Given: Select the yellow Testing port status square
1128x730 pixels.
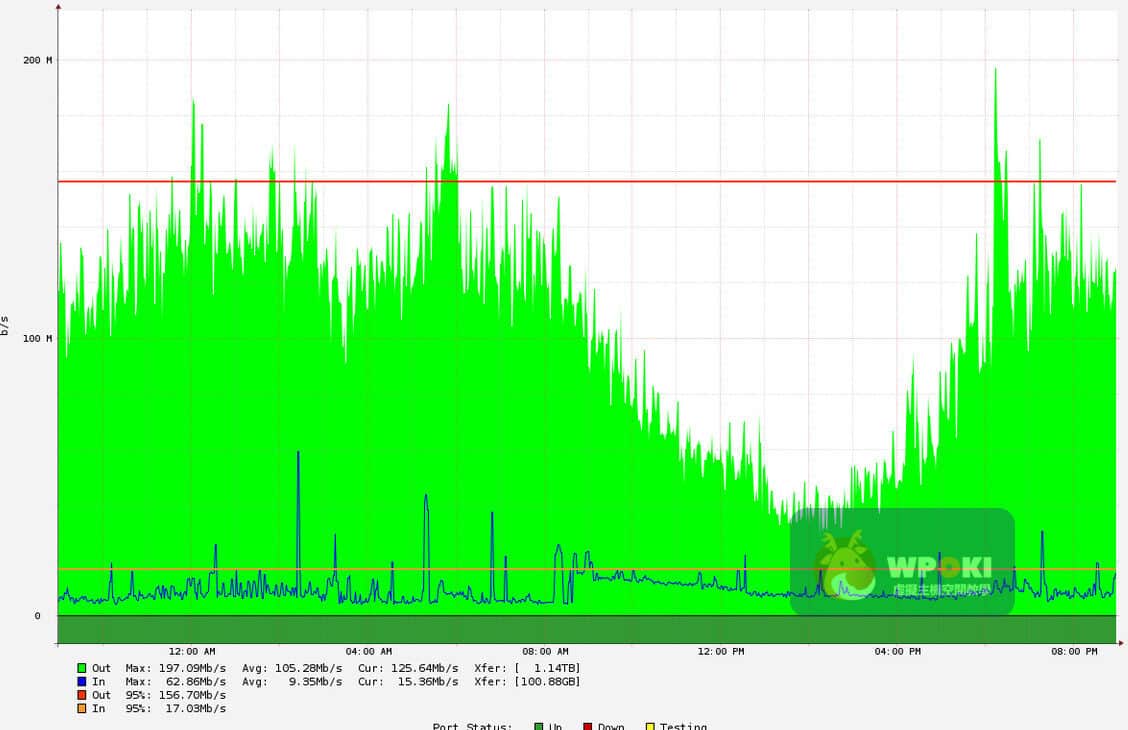Looking at the screenshot, I should [x=651, y=726].
